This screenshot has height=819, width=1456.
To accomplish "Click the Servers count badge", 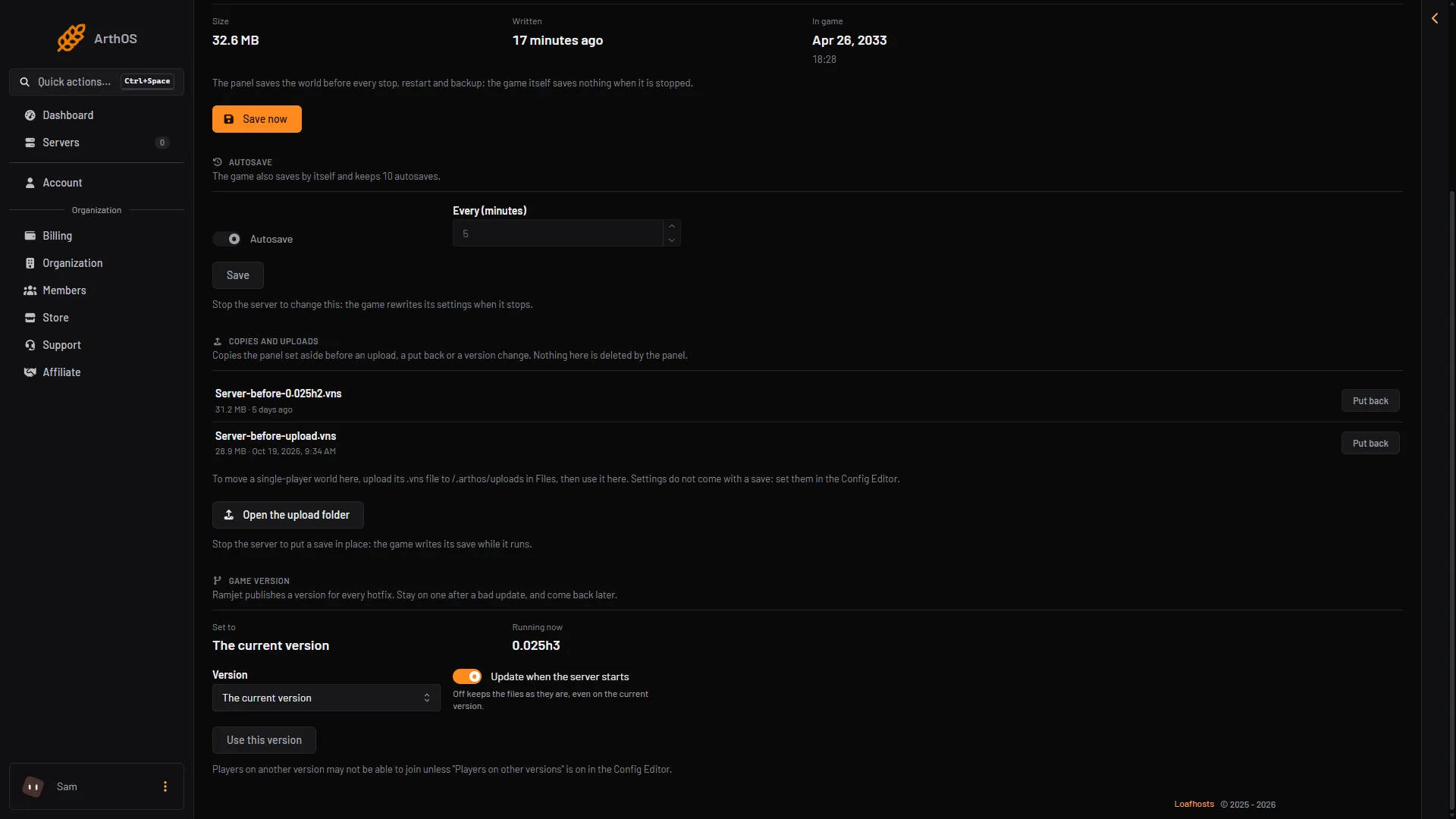I will click(162, 143).
